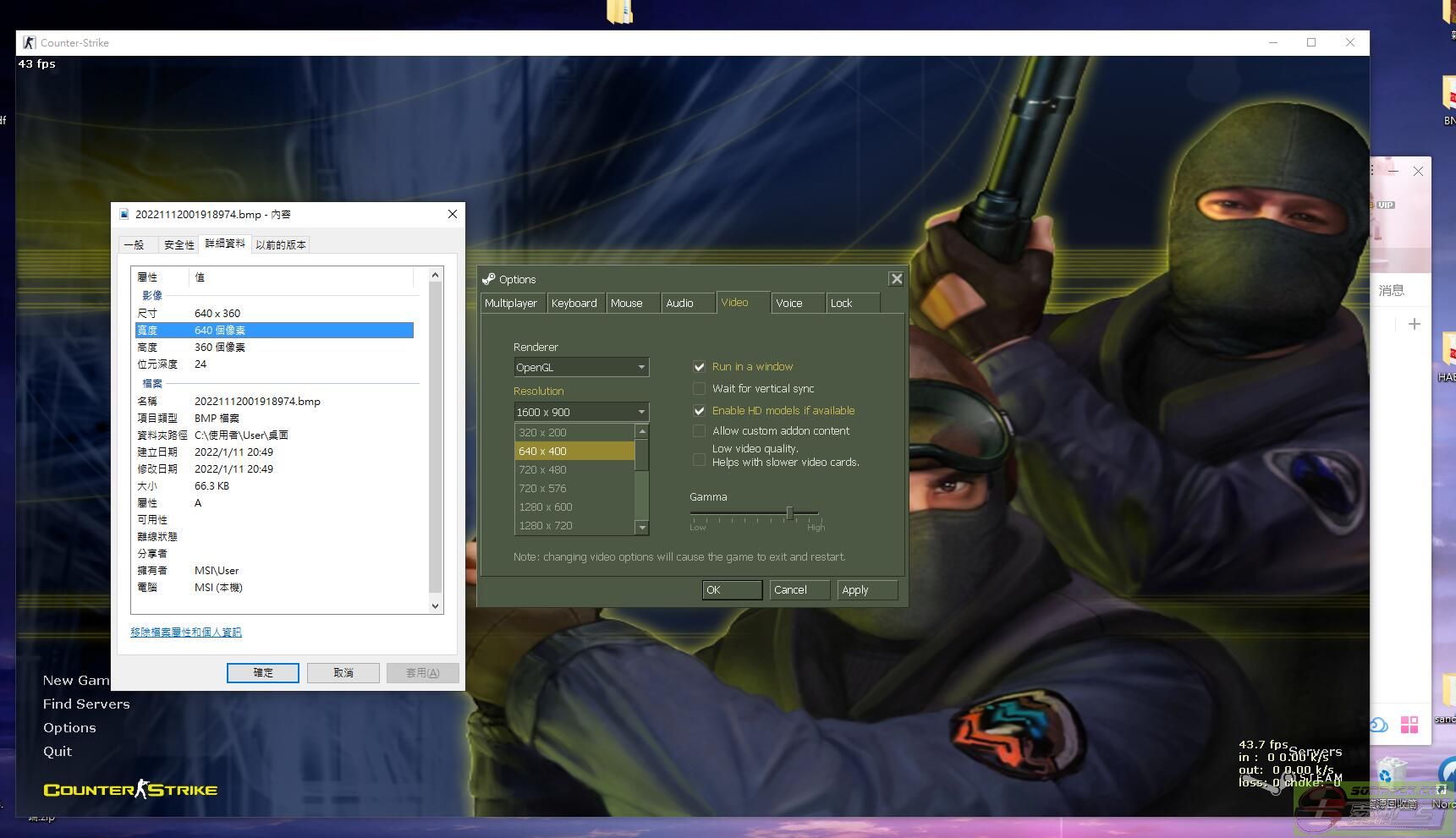
Task: Select the 高度 360 個像素 row
Action: [x=274, y=347]
